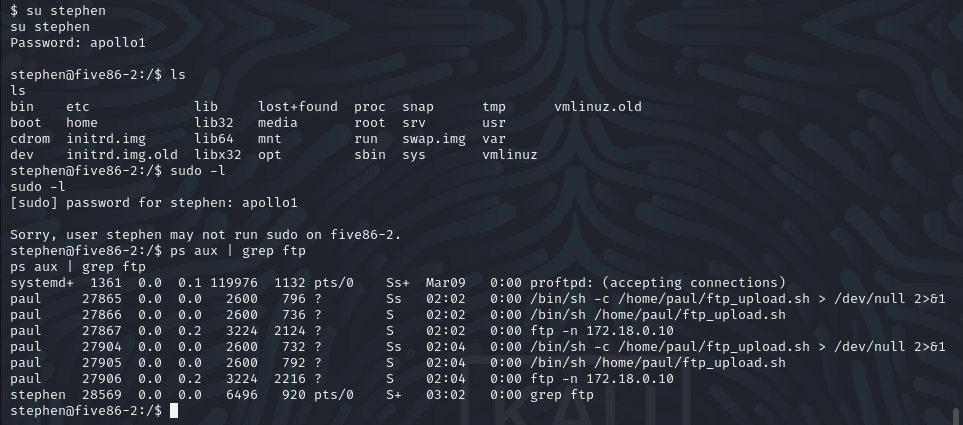This screenshot has width=963, height=425.
Task: Click the 'cdrom' directory in the ls output
Action: coord(30,139)
